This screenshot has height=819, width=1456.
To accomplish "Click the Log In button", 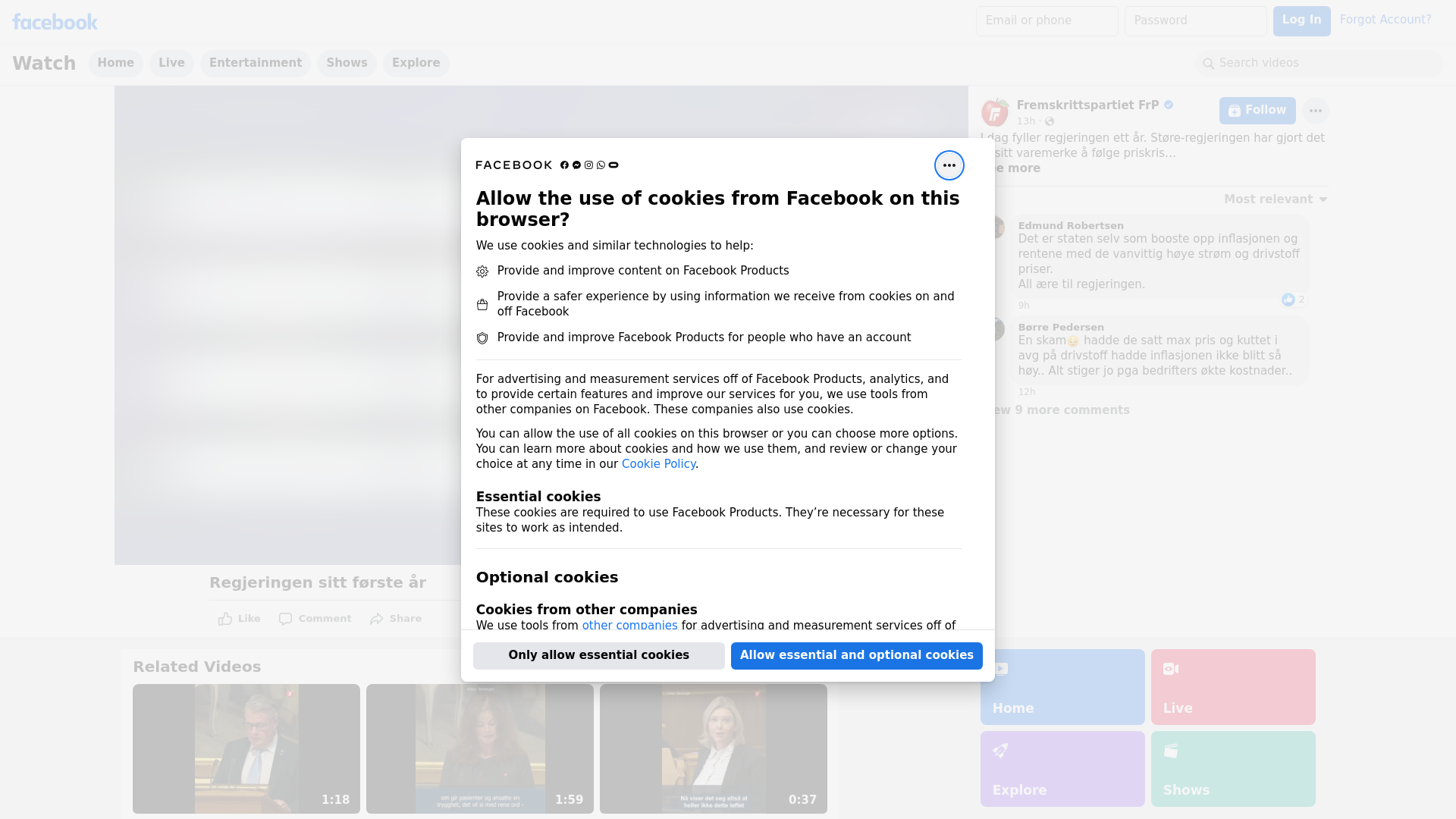I will [1301, 21].
